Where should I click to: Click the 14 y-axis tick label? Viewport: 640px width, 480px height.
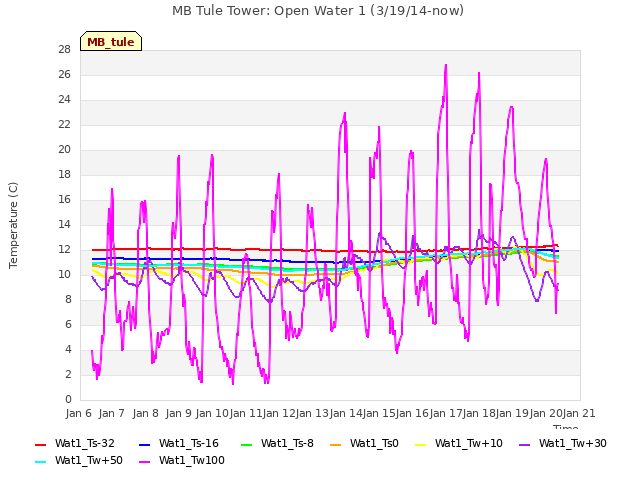pos(64,224)
